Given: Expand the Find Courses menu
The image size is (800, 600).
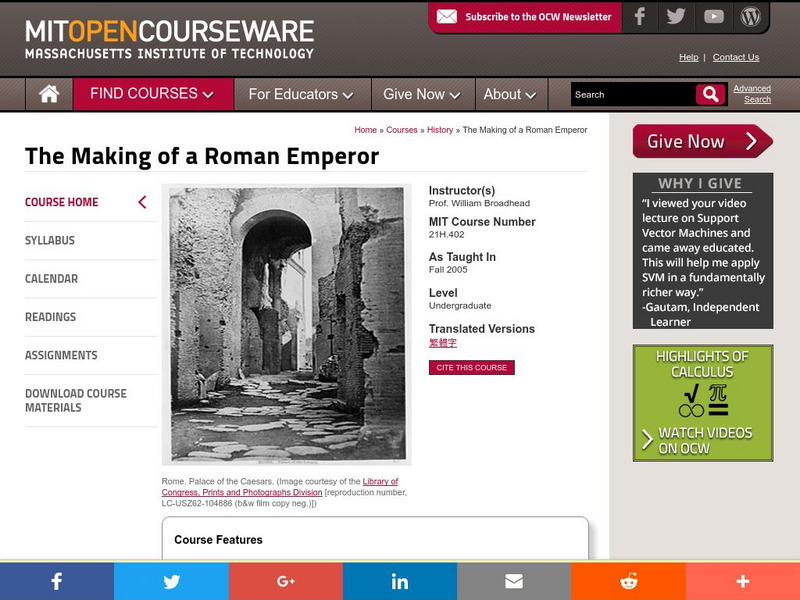Looking at the screenshot, I should [153, 94].
